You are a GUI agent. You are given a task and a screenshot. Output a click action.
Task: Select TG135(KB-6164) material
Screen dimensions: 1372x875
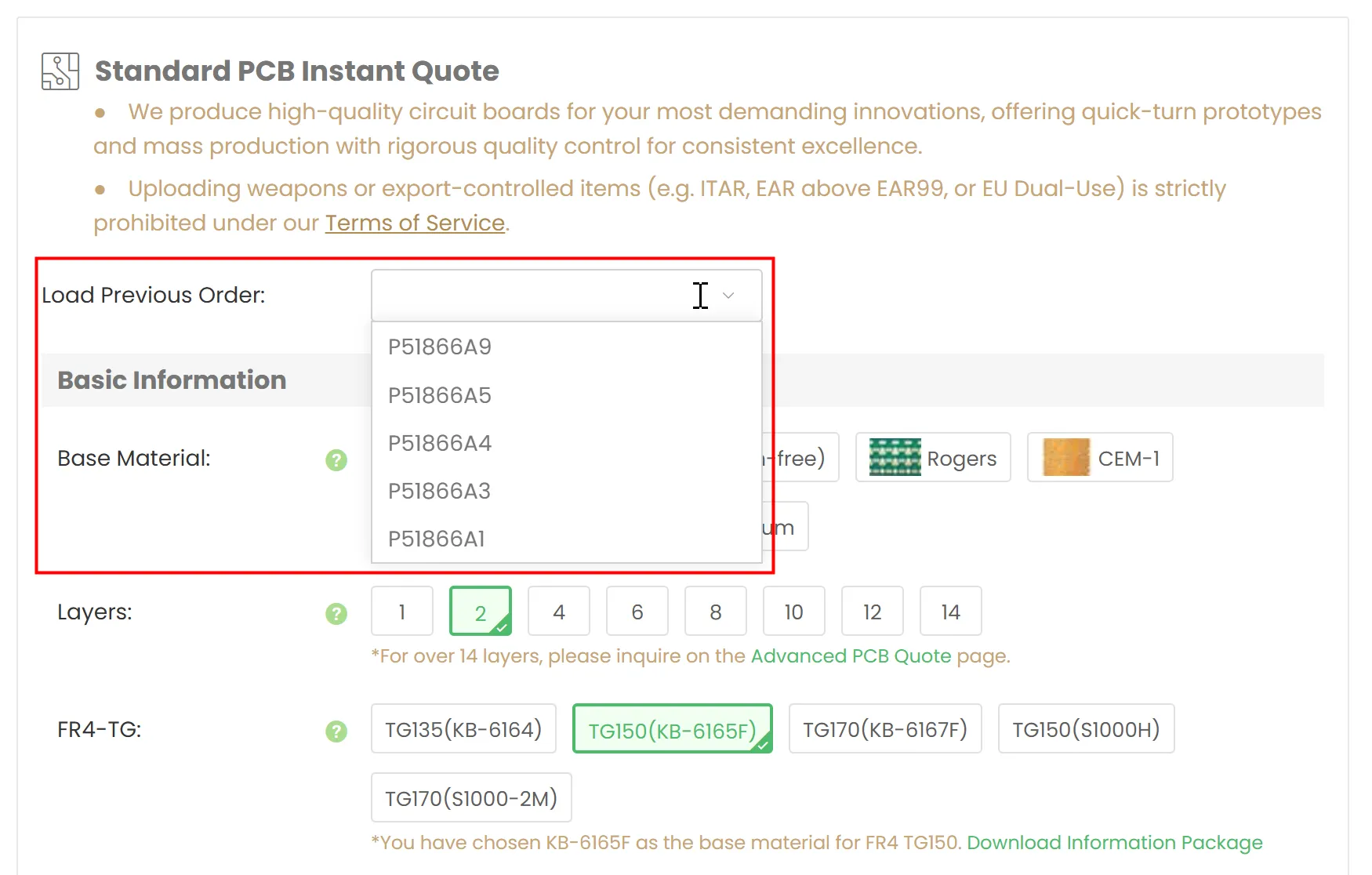coord(463,729)
